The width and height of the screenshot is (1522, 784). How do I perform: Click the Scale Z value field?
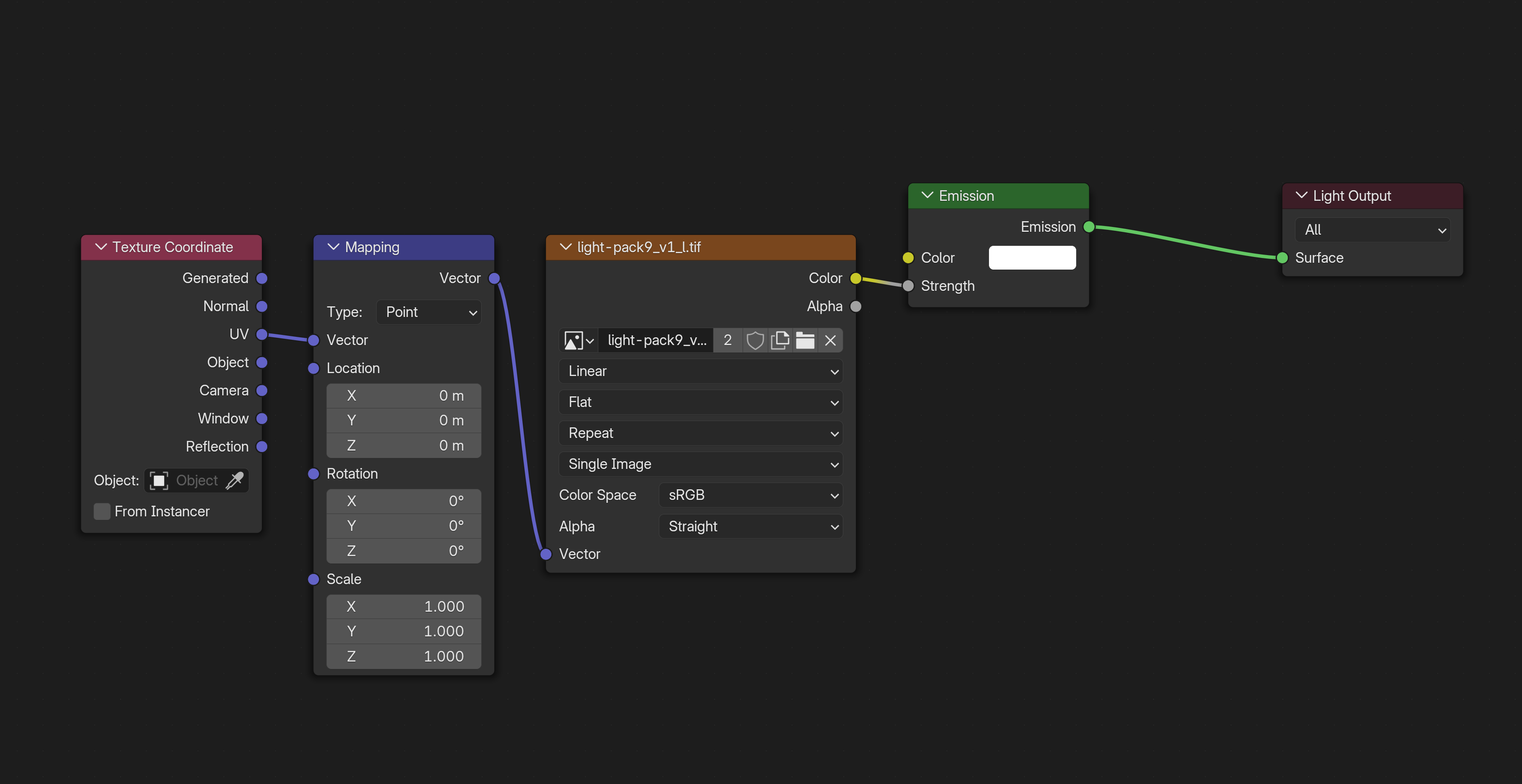[404, 656]
